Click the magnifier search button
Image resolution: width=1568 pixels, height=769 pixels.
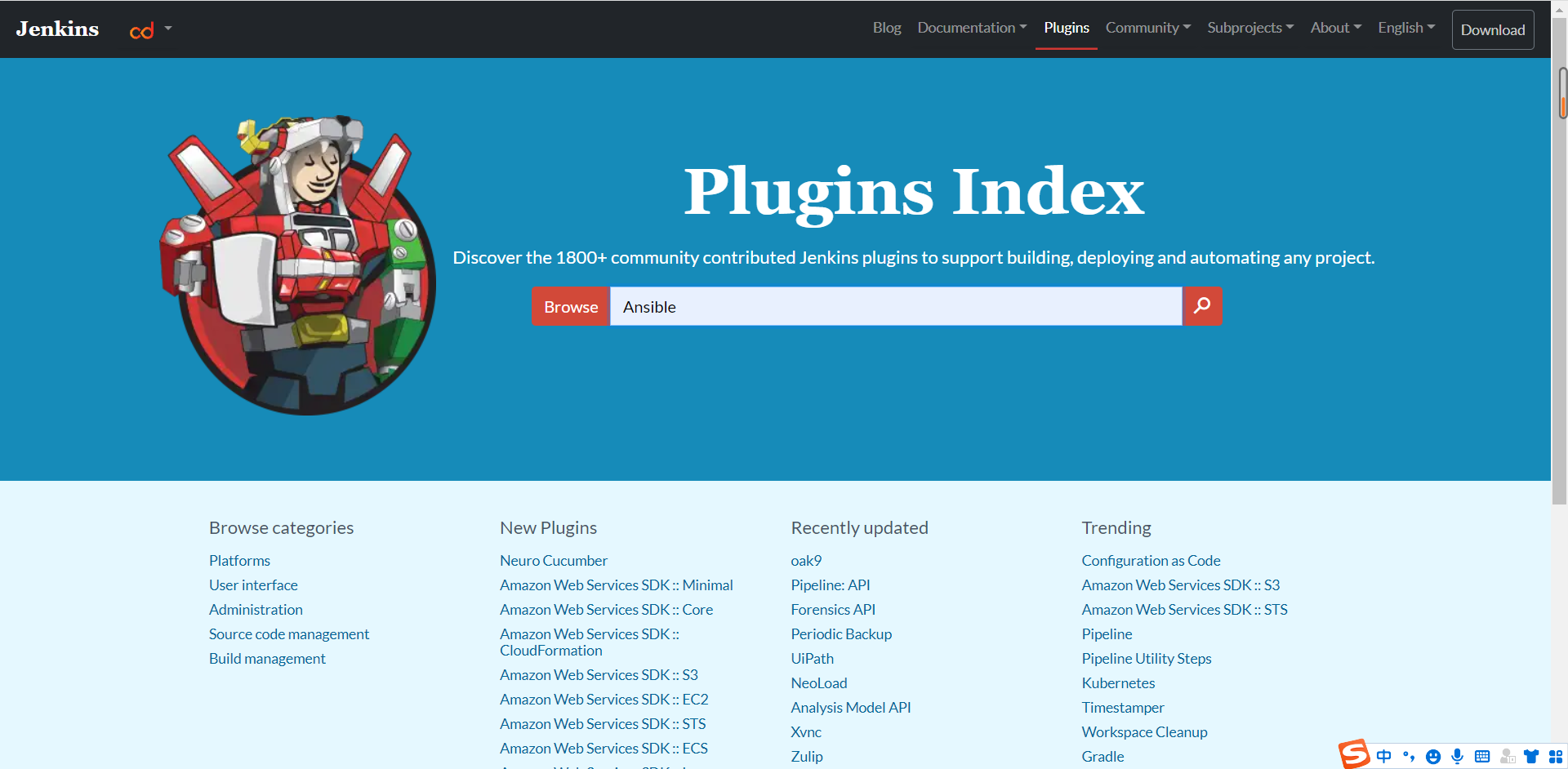pos(1202,306)
